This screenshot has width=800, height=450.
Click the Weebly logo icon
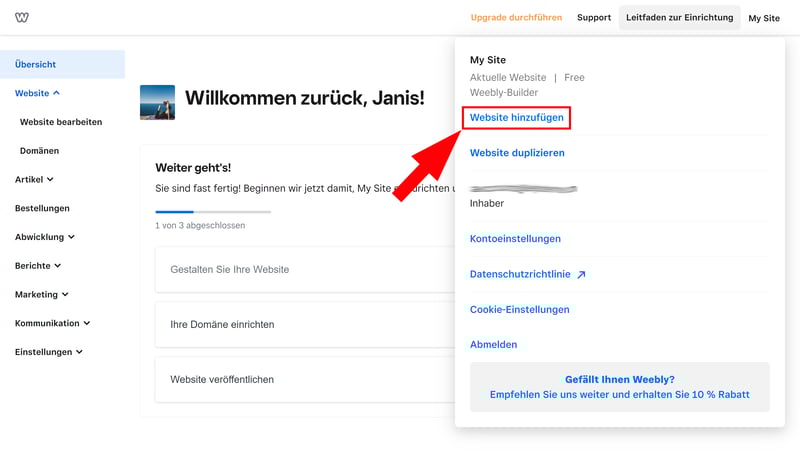(22, 17)
